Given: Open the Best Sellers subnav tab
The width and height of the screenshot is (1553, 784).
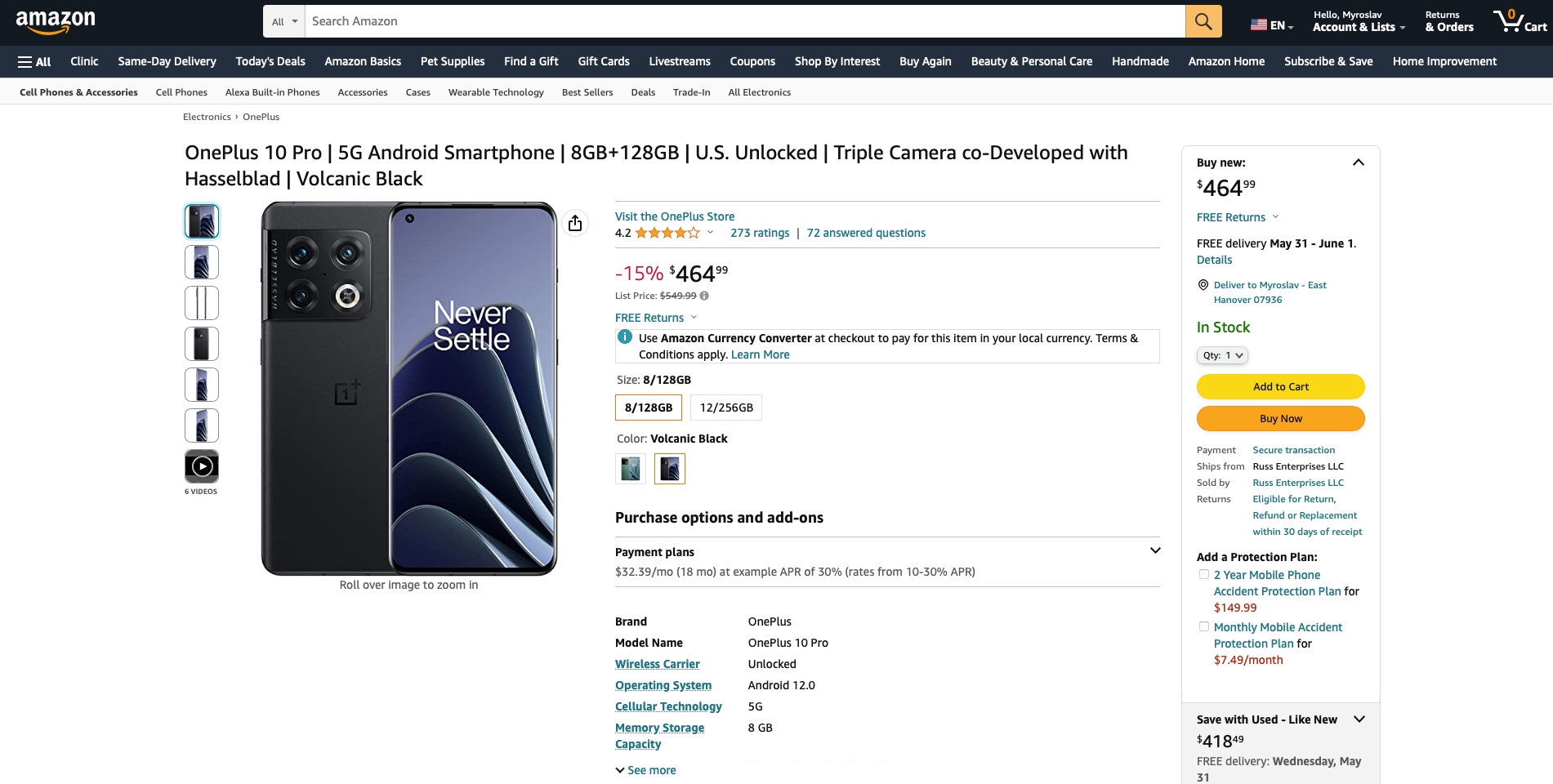Looking at the screenshot, I should click(x=587, y=92).
